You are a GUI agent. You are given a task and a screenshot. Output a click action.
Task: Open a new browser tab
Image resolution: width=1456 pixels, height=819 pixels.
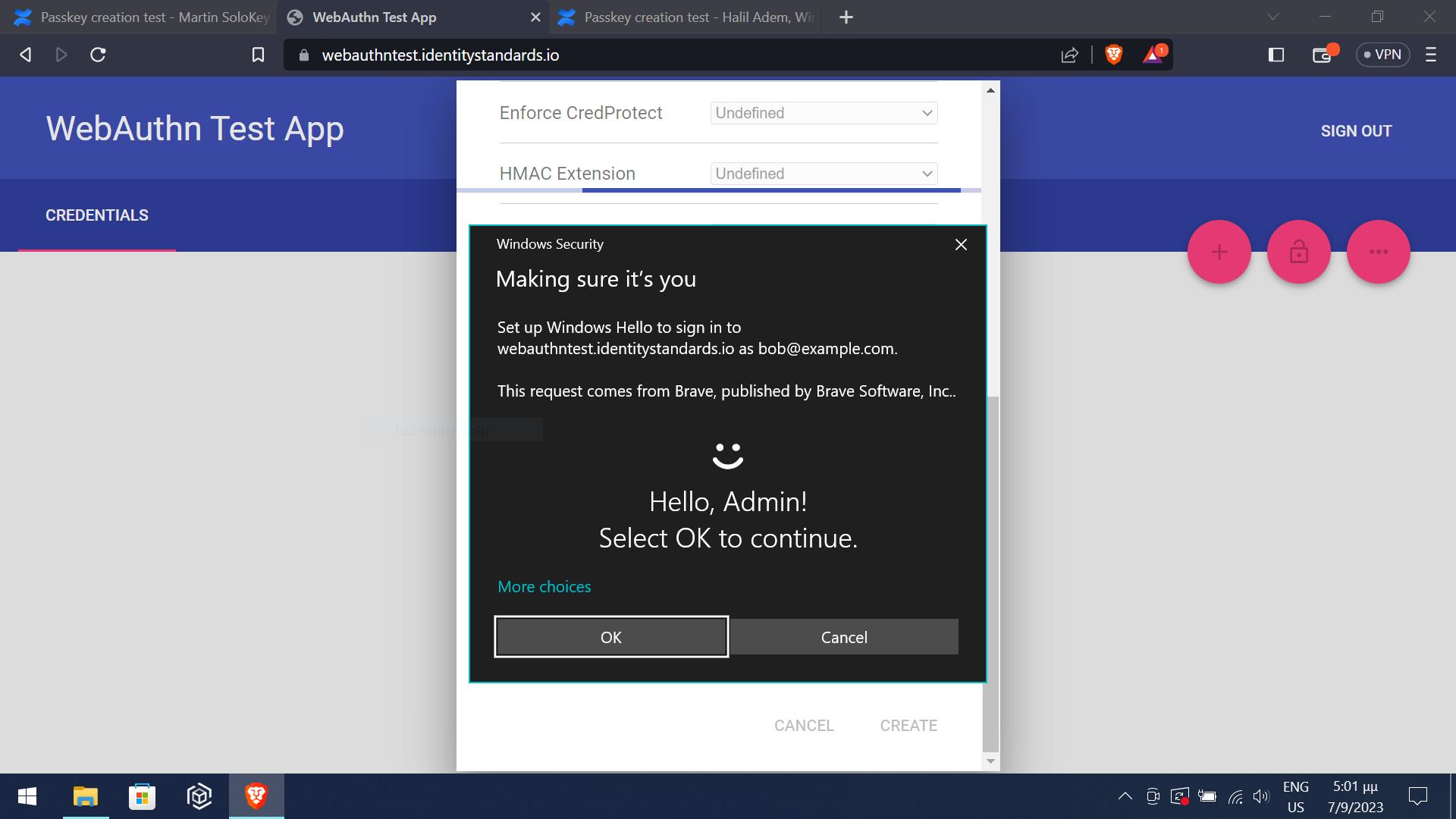846,17
